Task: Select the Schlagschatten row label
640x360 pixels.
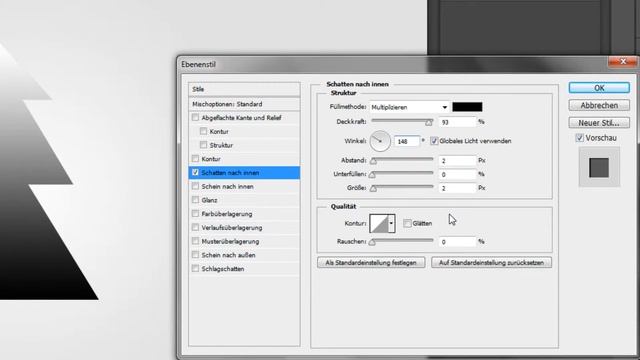Action: tap(223, 269)
